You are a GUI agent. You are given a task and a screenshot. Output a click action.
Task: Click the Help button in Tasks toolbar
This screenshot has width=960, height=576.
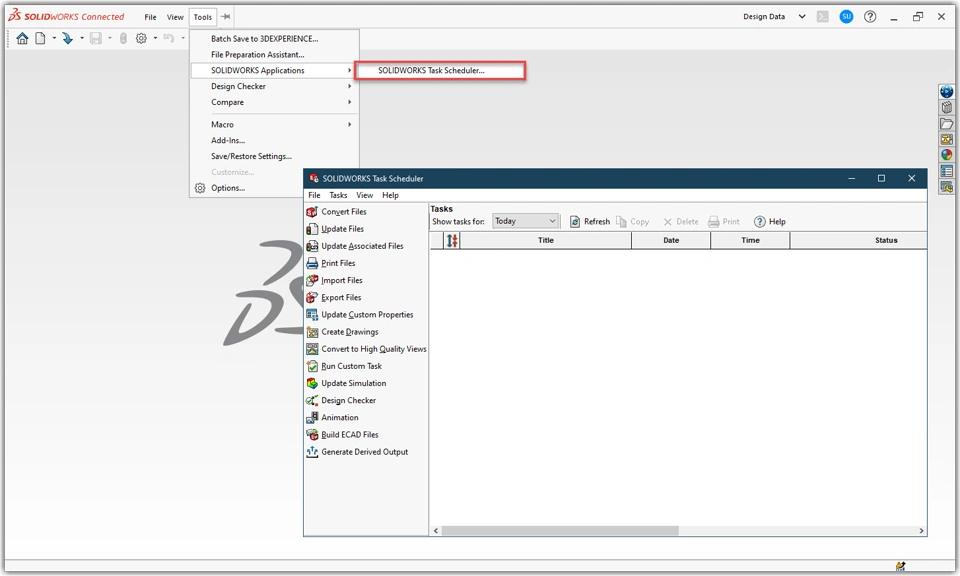point(770,222)
